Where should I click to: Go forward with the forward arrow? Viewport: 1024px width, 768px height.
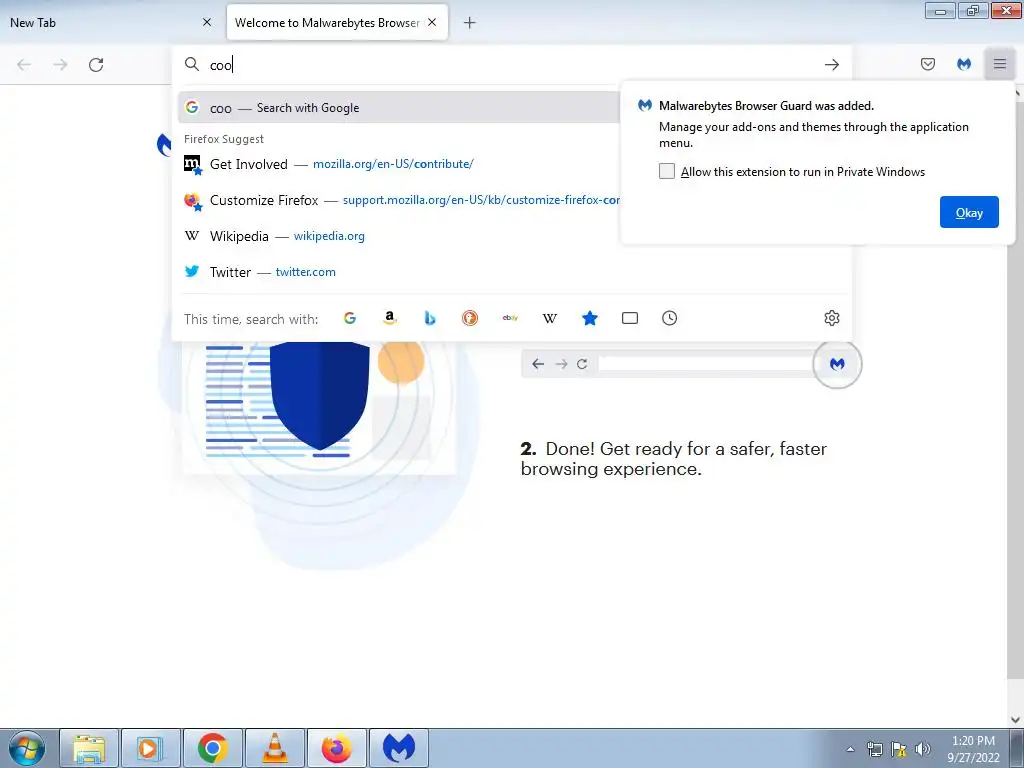pyautogui.click(x=60, y=65)
